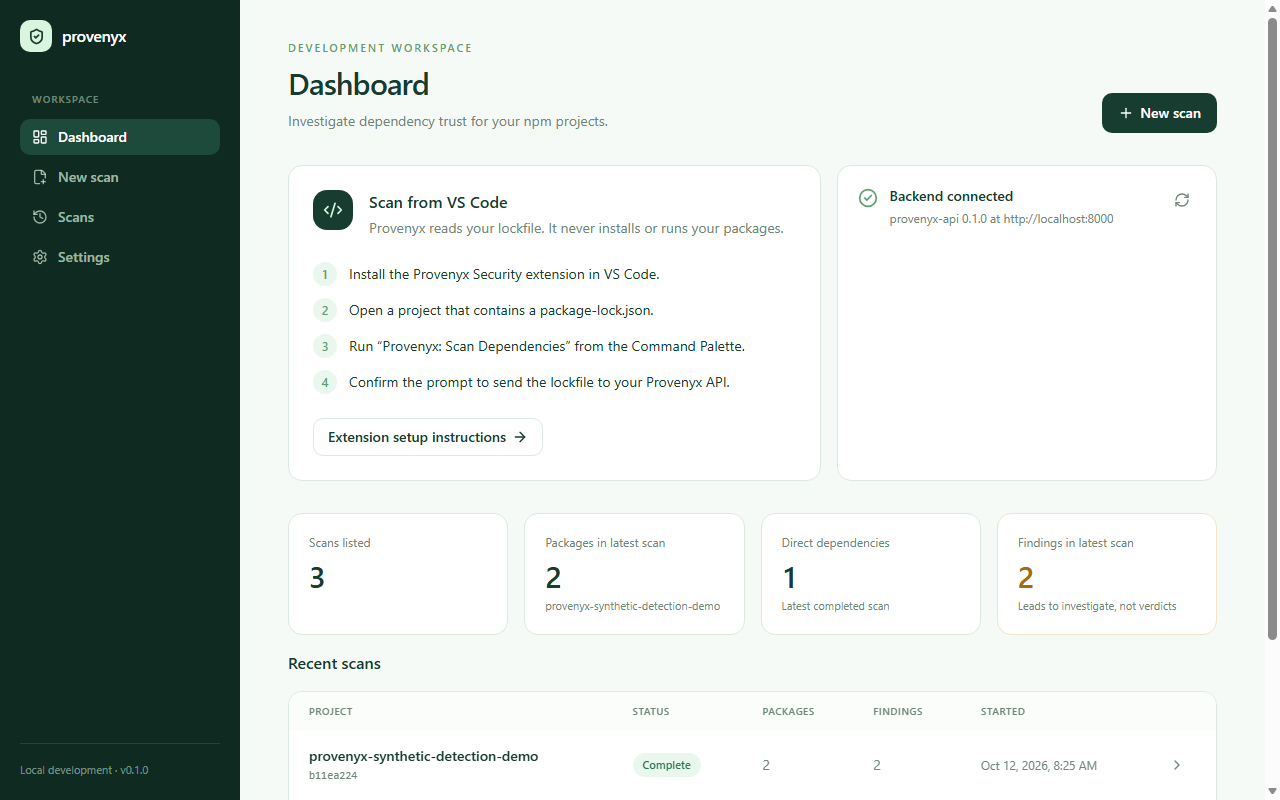The width and height of the screenshot is (1280, 800).
Task: Go to New scan in the sidebar
Action: 120,177
